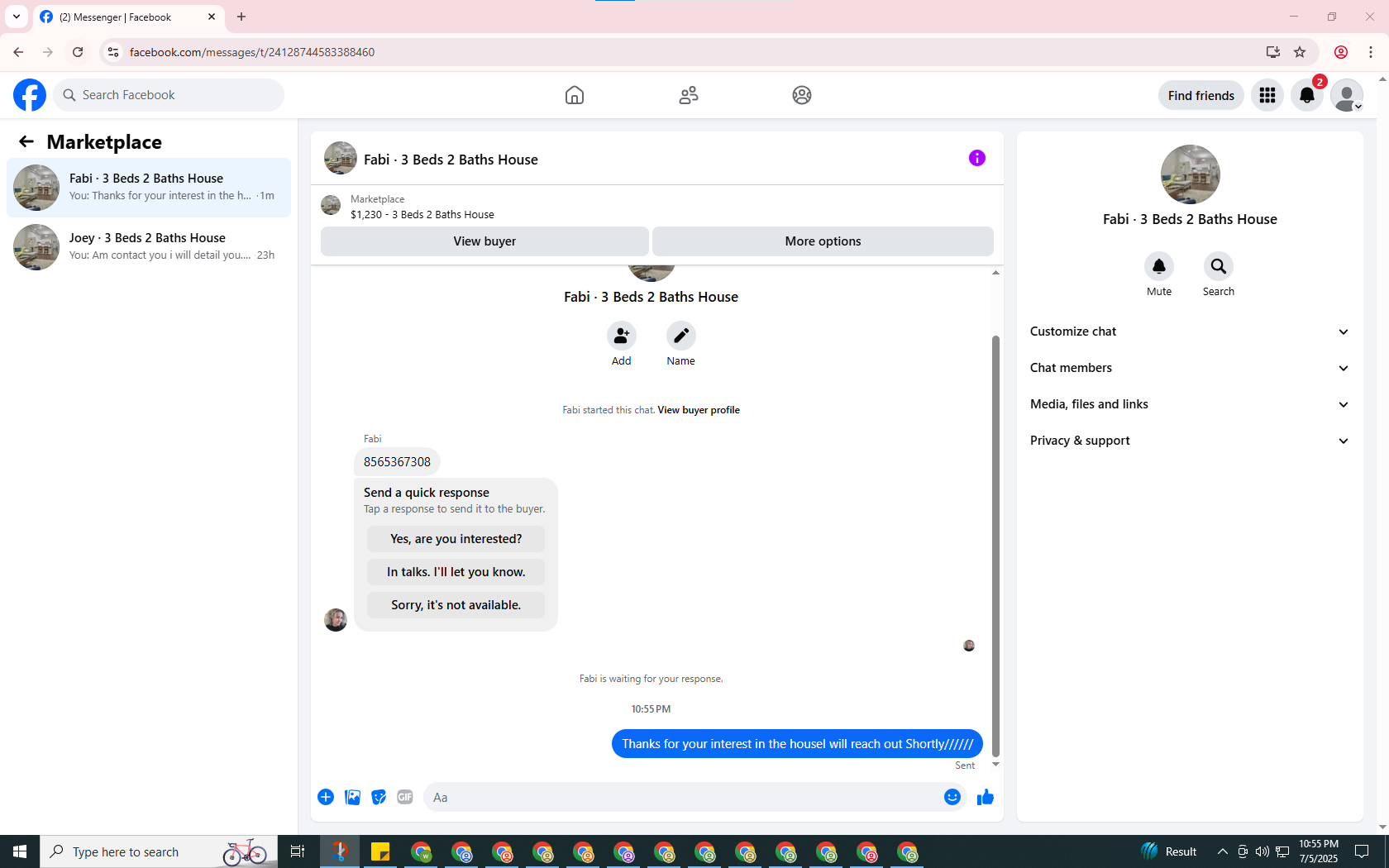Send quick response 'Yes, are you interested?'
Image resolution: width=1389 pixels, height=868 pixels.
tap(456, 539)
